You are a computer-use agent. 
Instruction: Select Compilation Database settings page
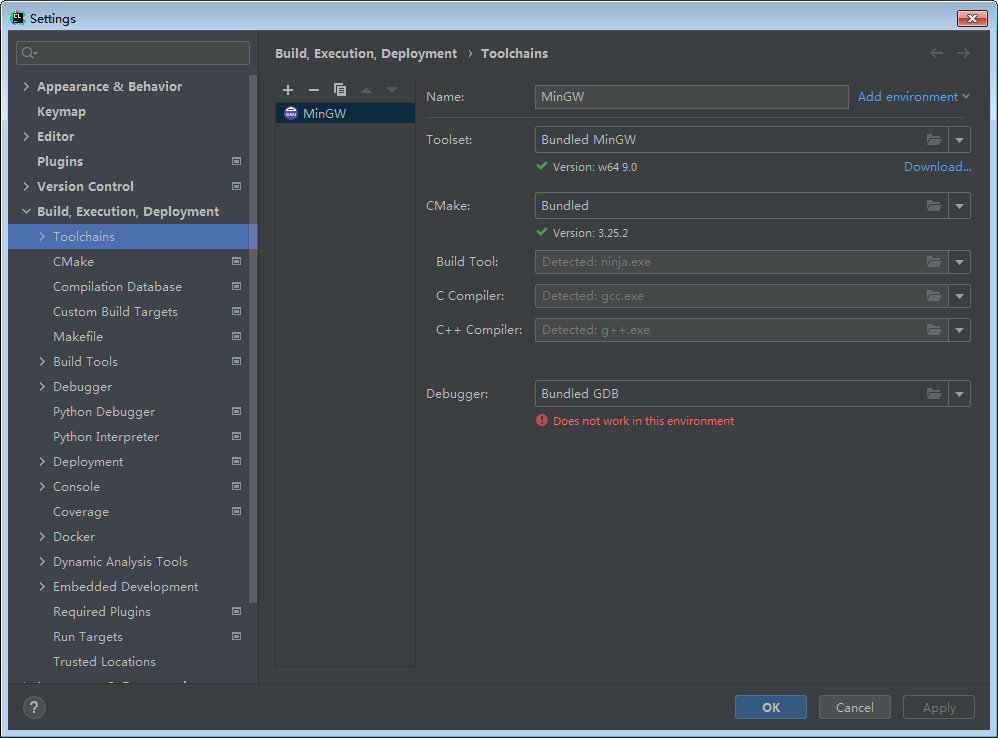[x=117, y=286]
